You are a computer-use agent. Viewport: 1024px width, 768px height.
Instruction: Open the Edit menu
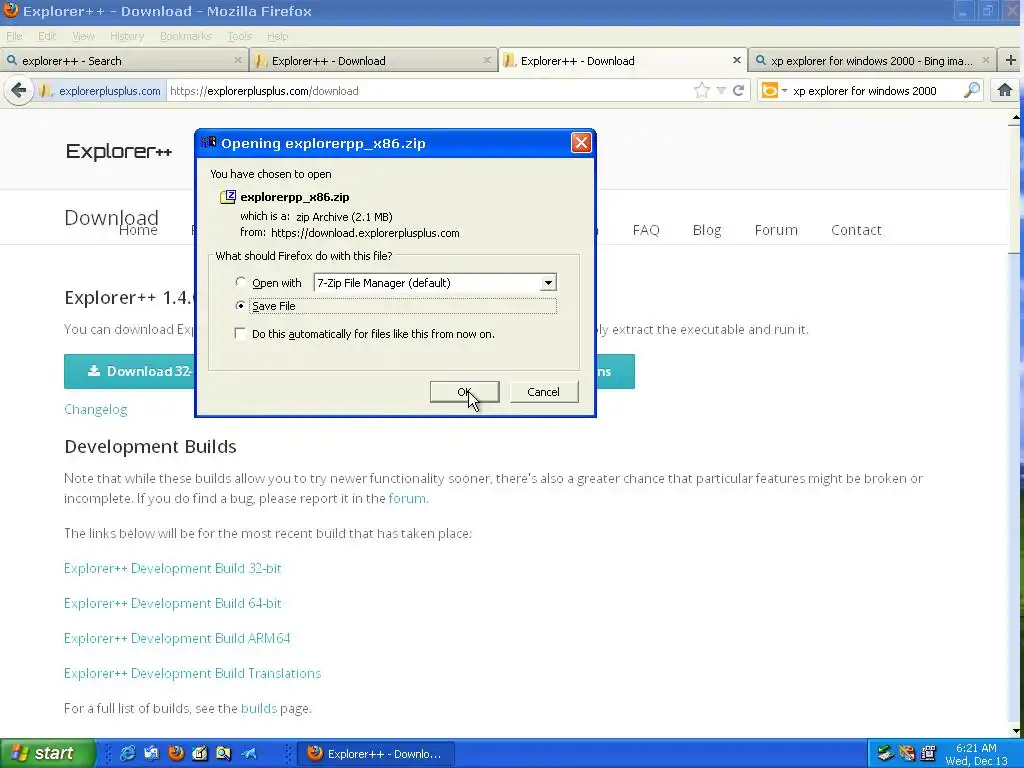pos(47,36)
